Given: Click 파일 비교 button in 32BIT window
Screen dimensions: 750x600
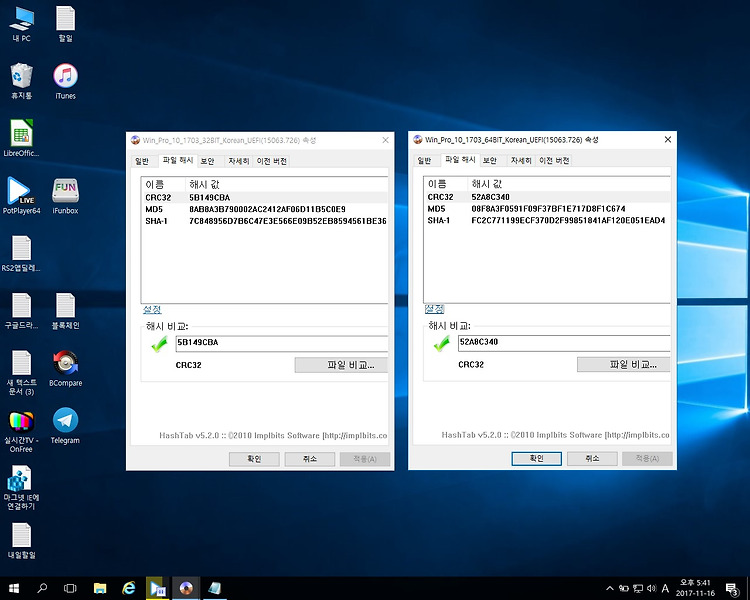Looking at the screenshot, I should (x=342, y=365).
